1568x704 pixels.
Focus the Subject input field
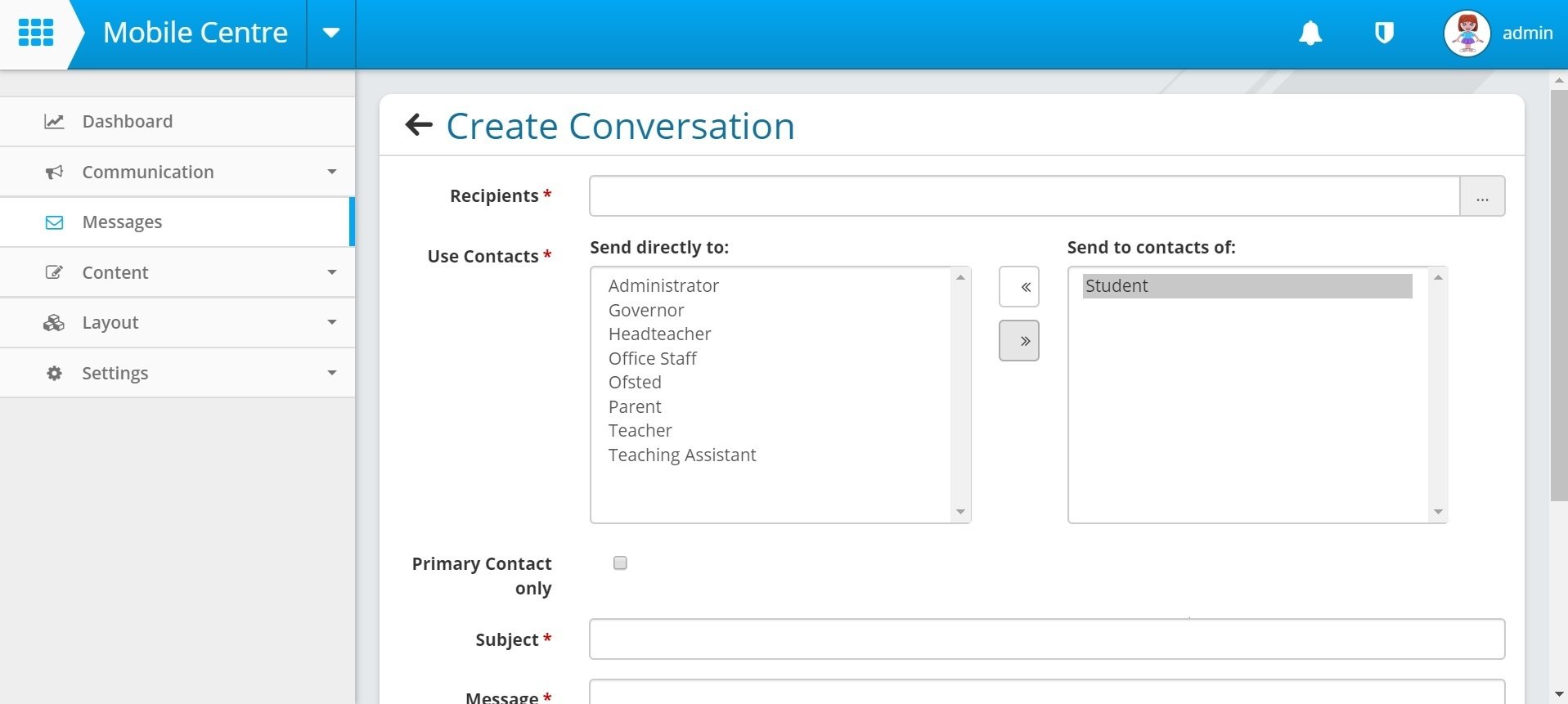coord(1047,639)
